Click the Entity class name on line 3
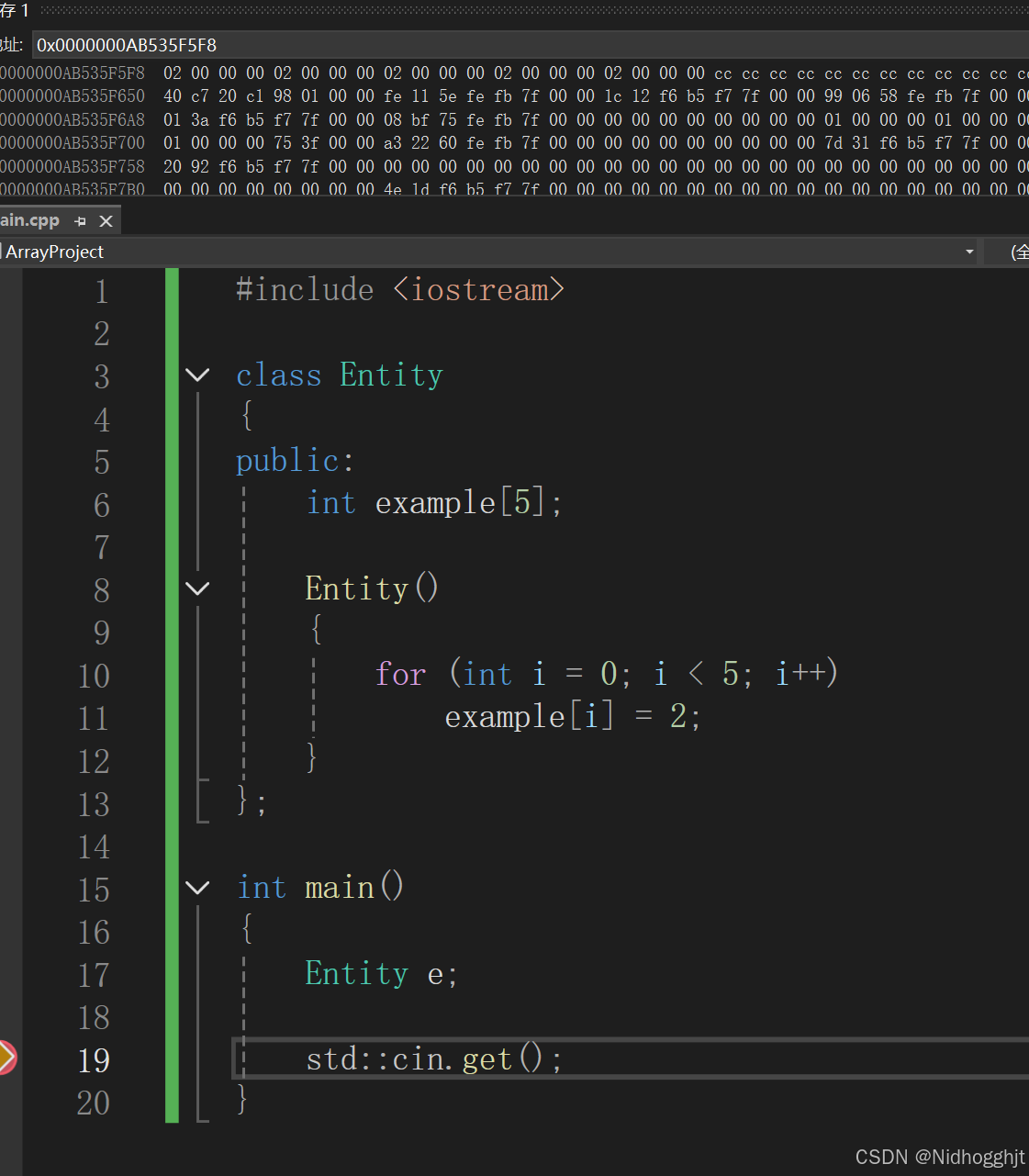 391,375
